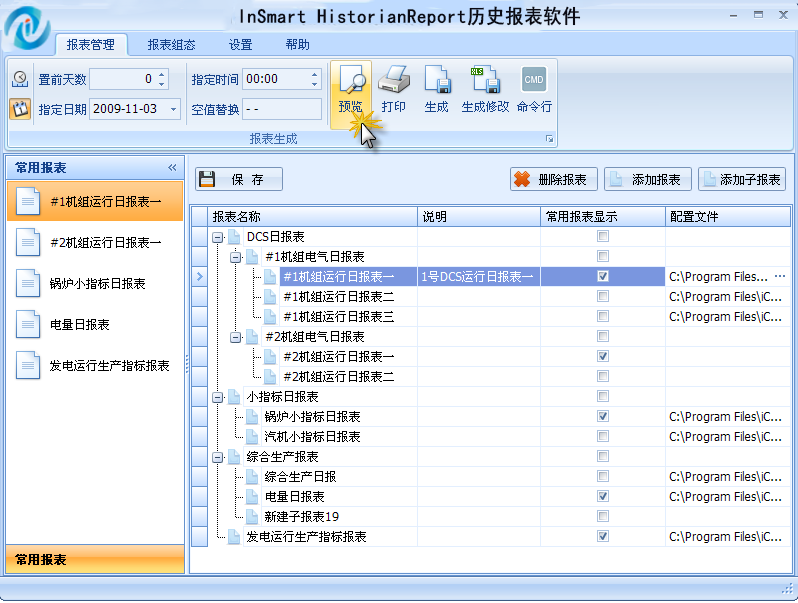Screen dimensions: 798x603
Task: Click the row indicator arrow of the selected row
Action: [200, 276]
